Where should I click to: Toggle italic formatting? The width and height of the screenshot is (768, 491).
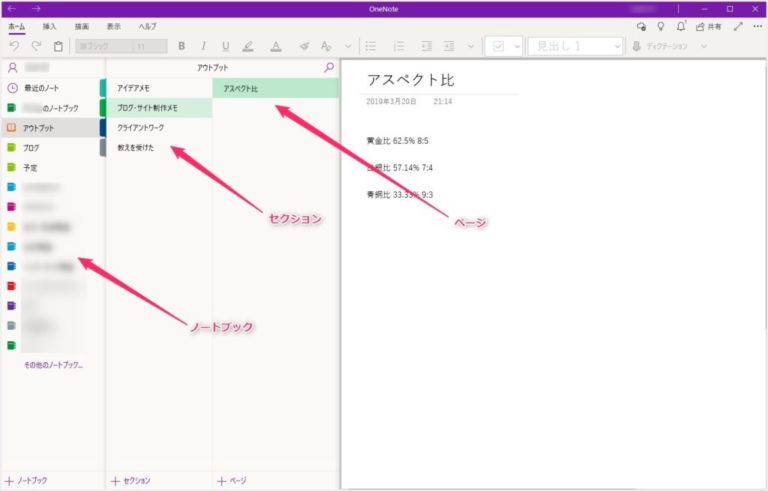[x=203, y=46]
